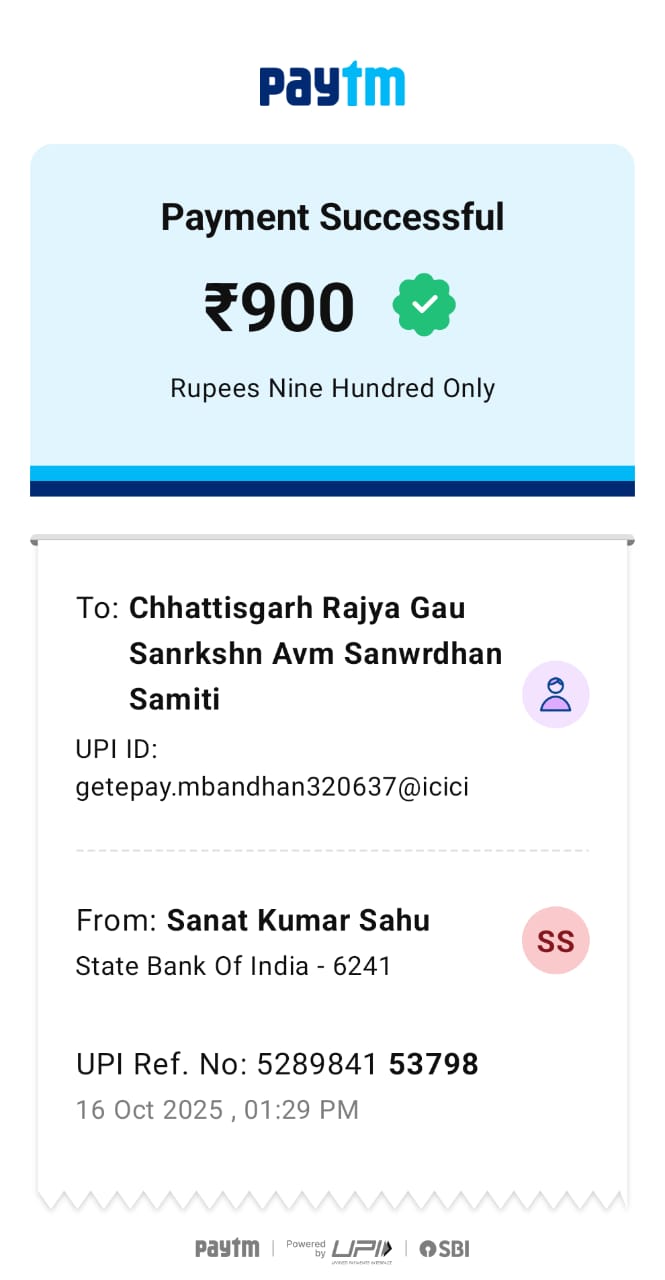Tap the SS sender avatar
The image size is (665, 1280).
[x=555, y=940]
